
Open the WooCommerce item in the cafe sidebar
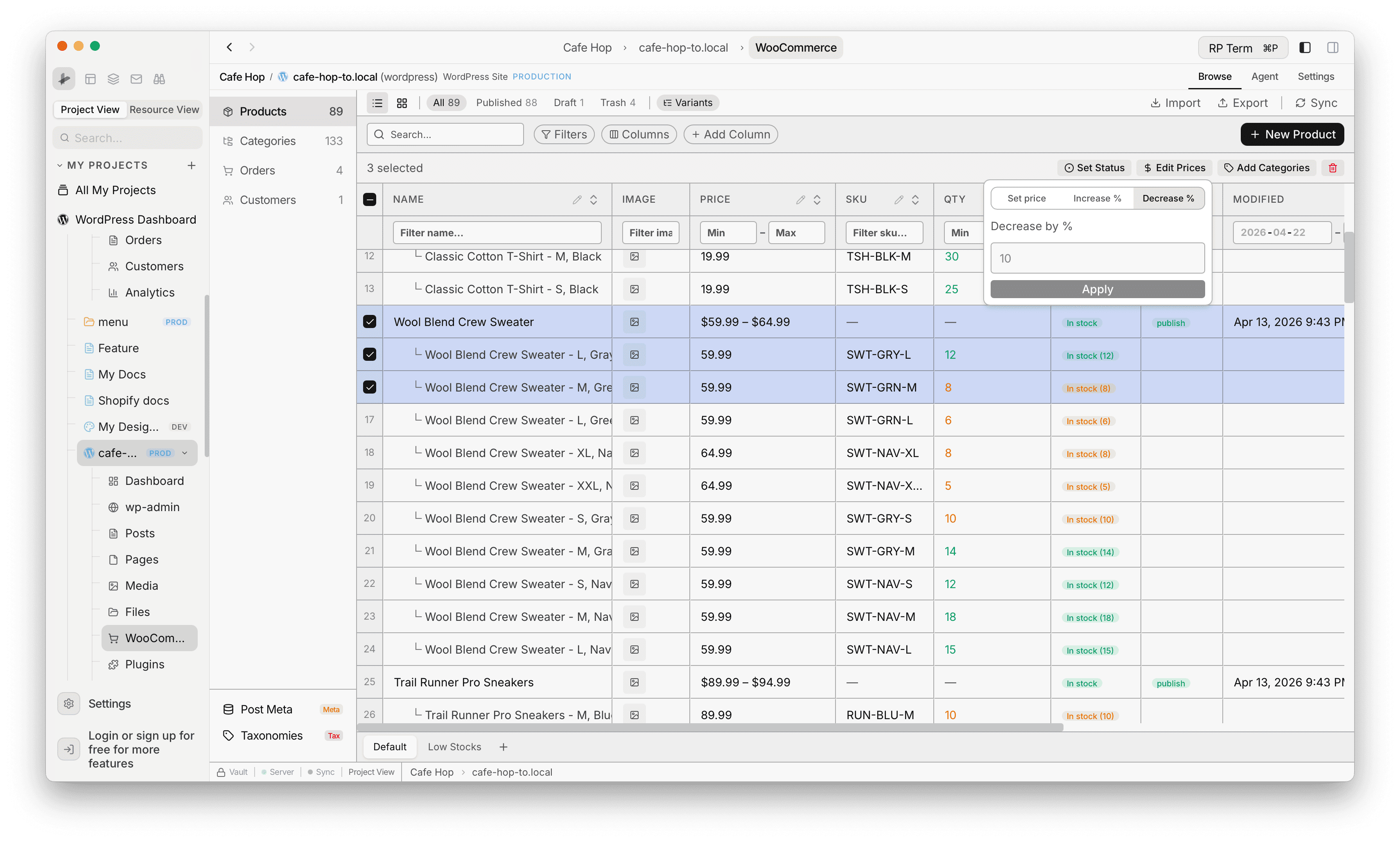pos(149,638)
